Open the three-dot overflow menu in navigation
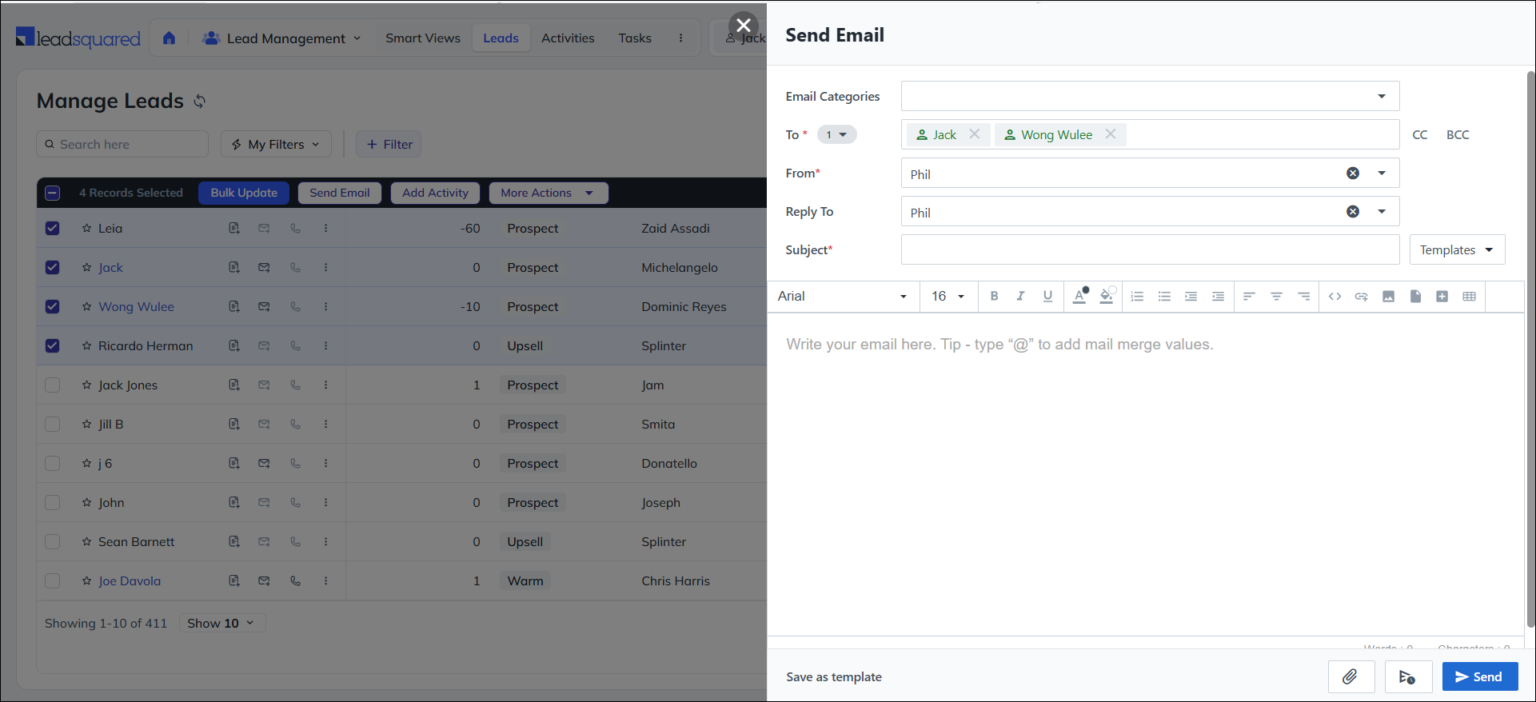This screenshot has height=702, width=1536. point(681,38)
